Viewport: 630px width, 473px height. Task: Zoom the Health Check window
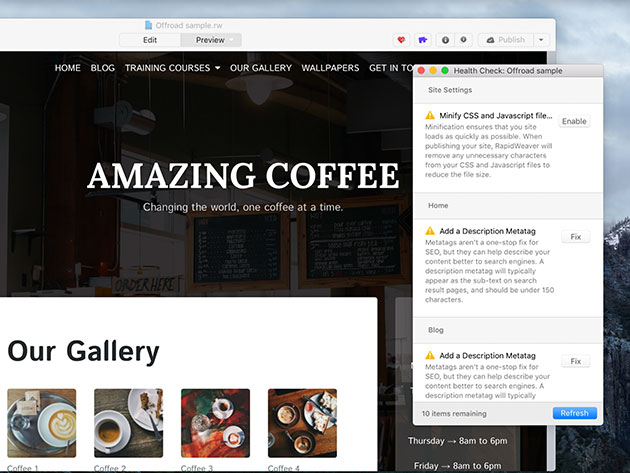click(x=445, y=70)
